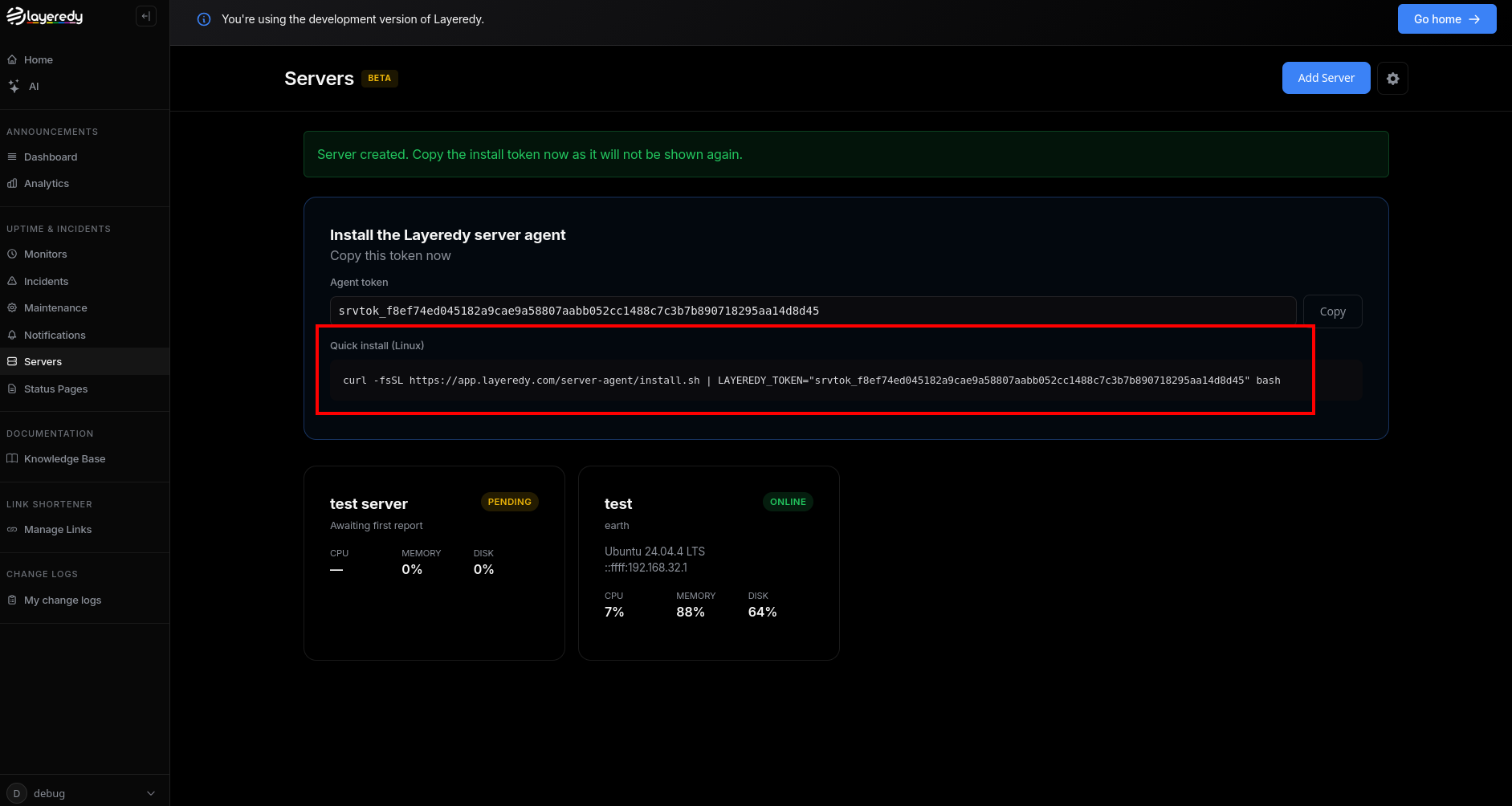Collapse the sidebar with the arrow icon
Image resolution: width=1512 pixels, height=806 pixels.
(146, 16)
